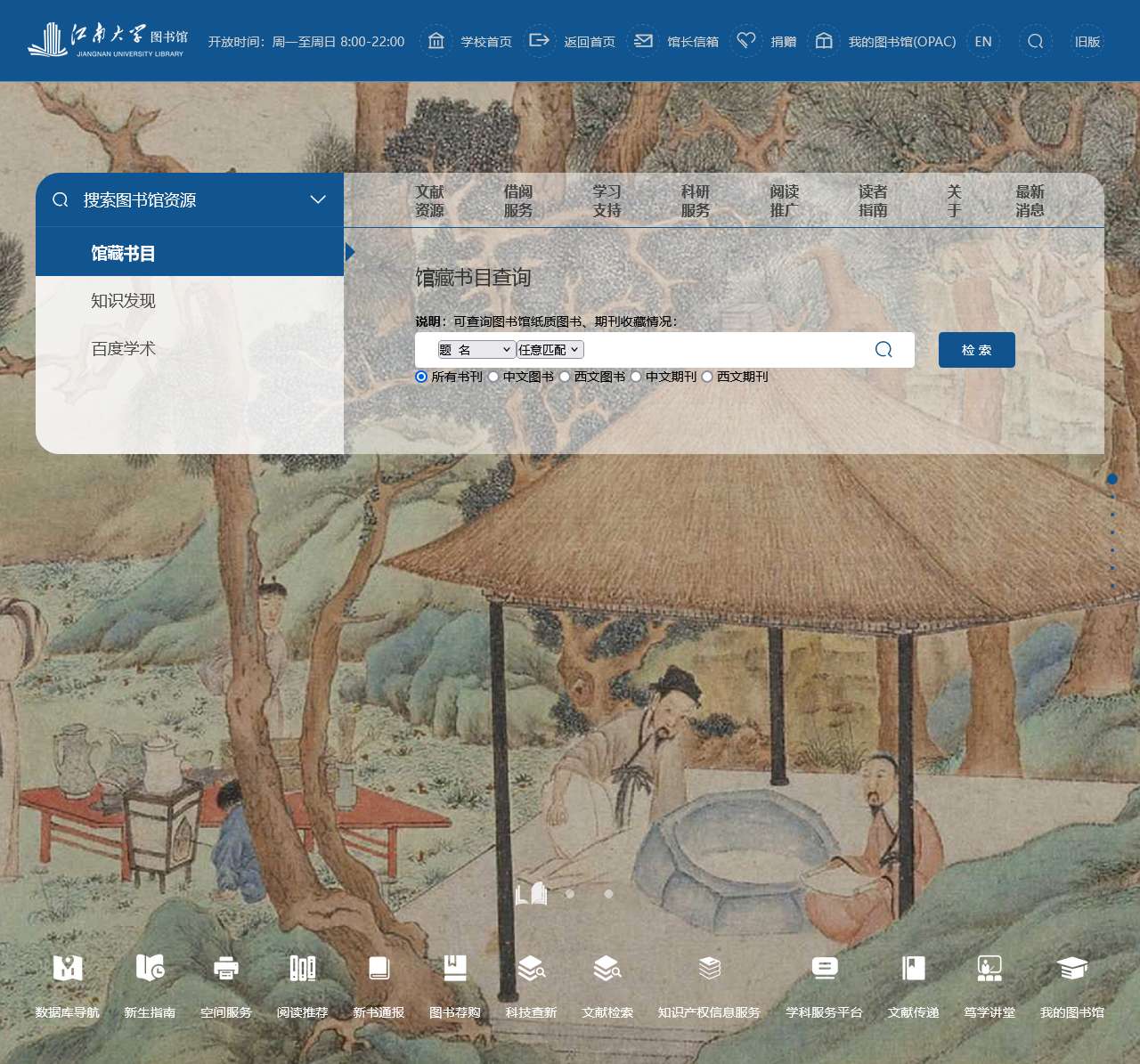Image resolution: width=1140 pixels, height=1064 pixels.
Task: Open 笃学讲堂 lecture icon
Action: point(989,968)
